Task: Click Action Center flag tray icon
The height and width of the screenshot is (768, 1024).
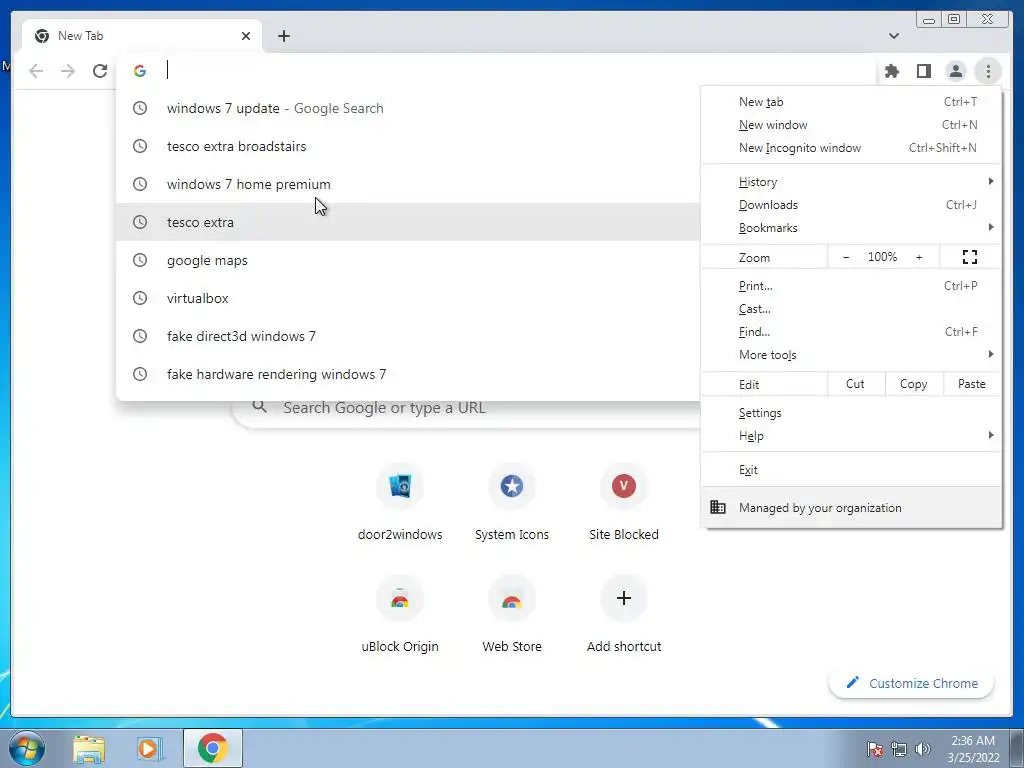Action: pos(874,749)
